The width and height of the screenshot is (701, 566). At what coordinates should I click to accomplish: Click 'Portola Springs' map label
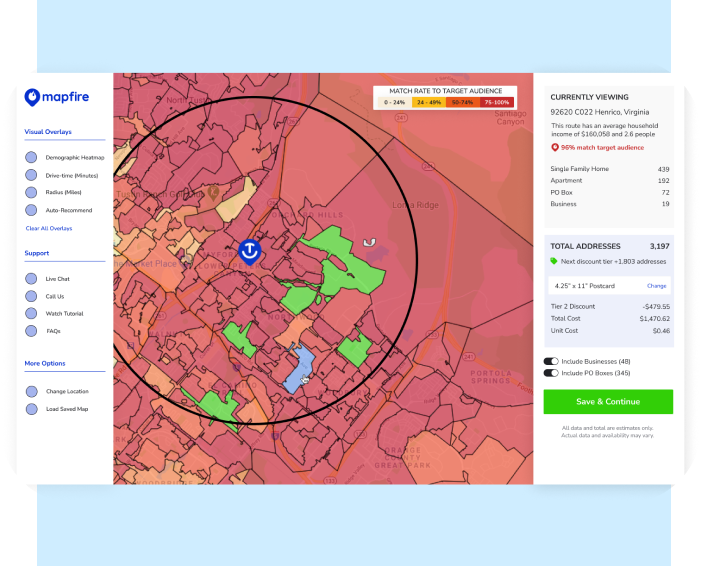(490, 377)
